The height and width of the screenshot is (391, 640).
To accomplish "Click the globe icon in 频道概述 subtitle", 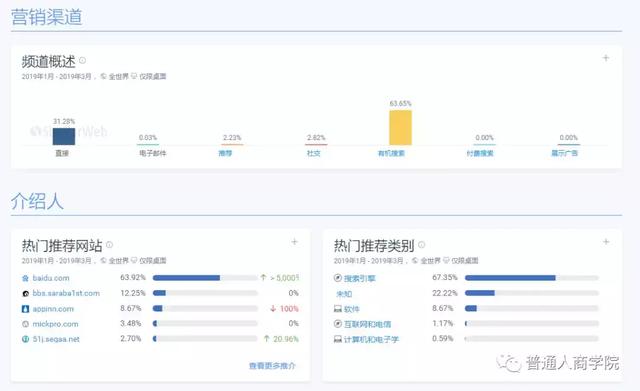I will [x=103, y=76].
